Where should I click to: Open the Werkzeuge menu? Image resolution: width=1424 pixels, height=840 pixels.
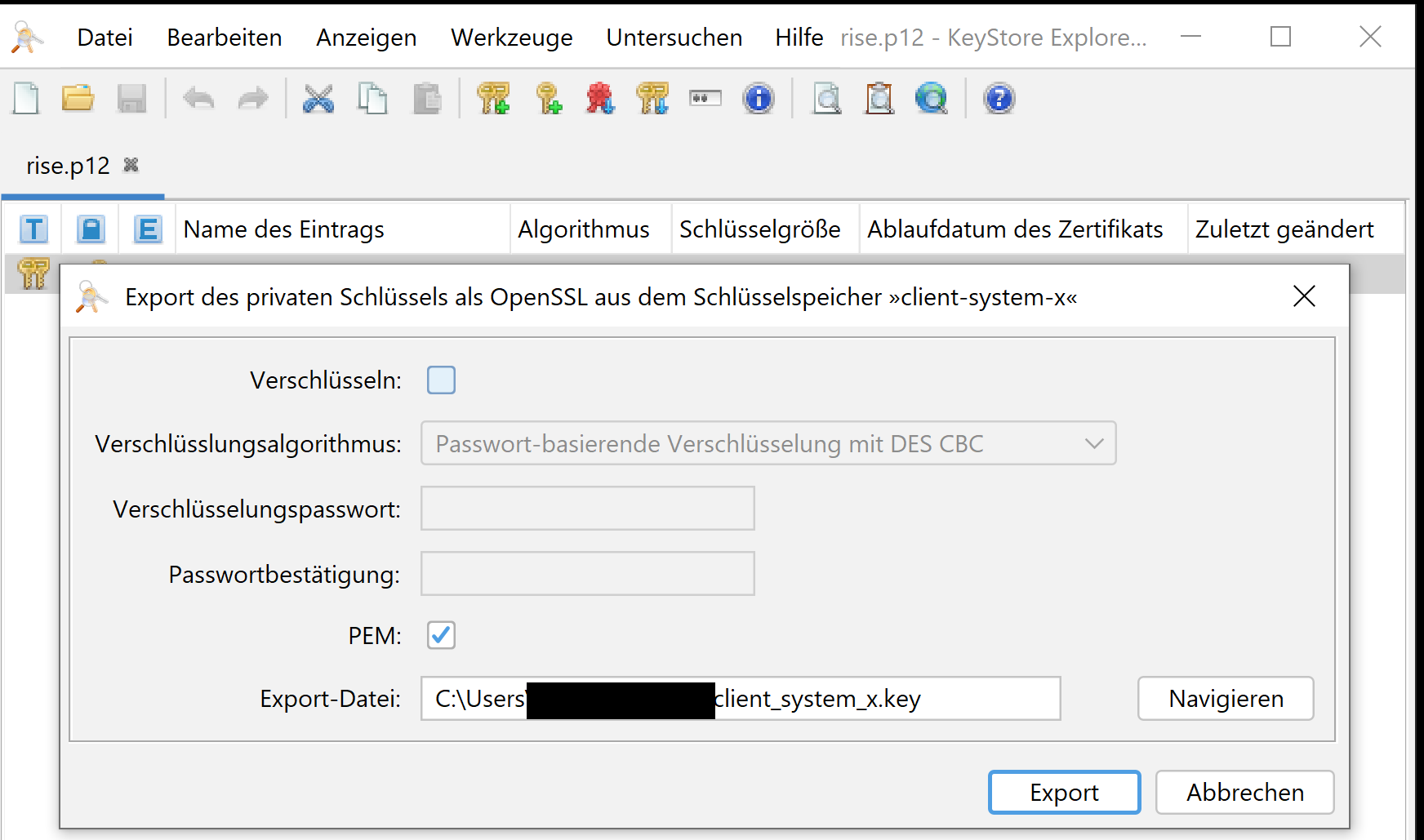point(511,38)
